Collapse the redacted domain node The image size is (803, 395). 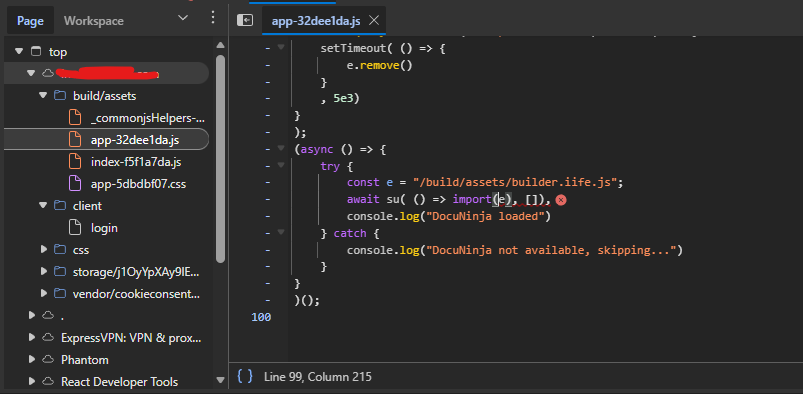click(32, 73)
